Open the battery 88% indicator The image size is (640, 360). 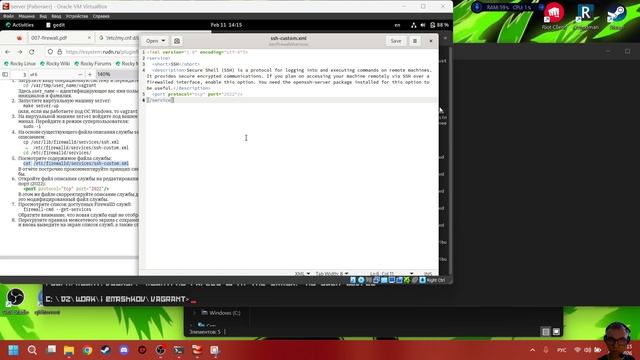[439, 25]
